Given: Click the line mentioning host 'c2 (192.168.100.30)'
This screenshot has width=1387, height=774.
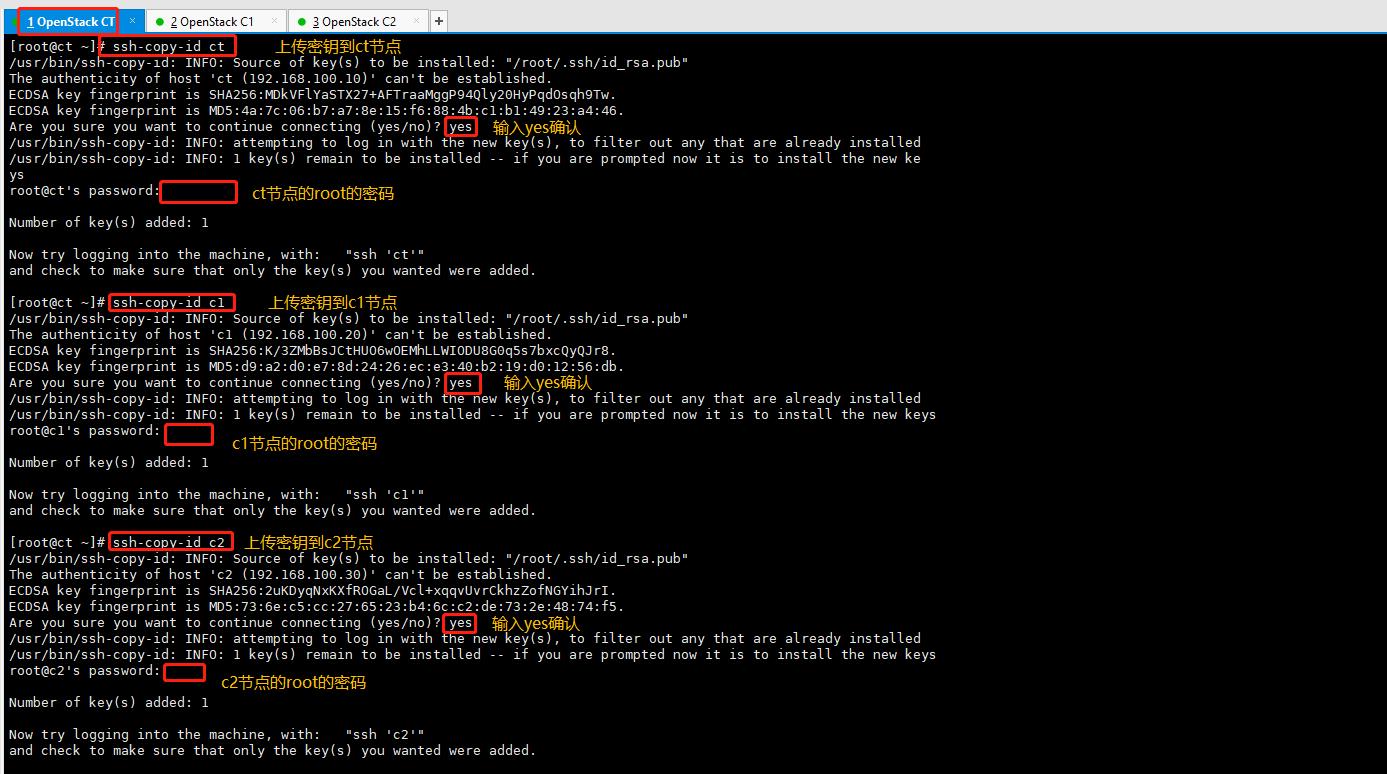Looking at the screenshot, I should point(280,574).
